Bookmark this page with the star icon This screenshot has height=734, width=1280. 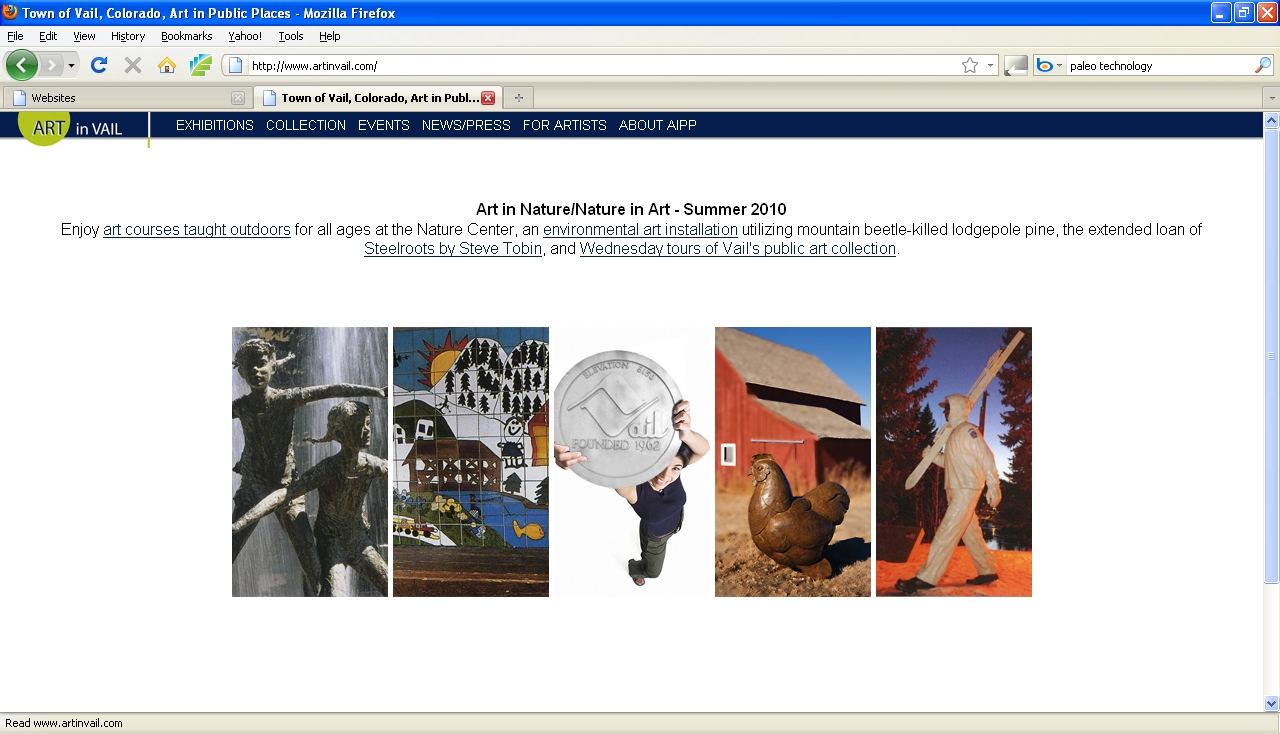click(970, 66)
